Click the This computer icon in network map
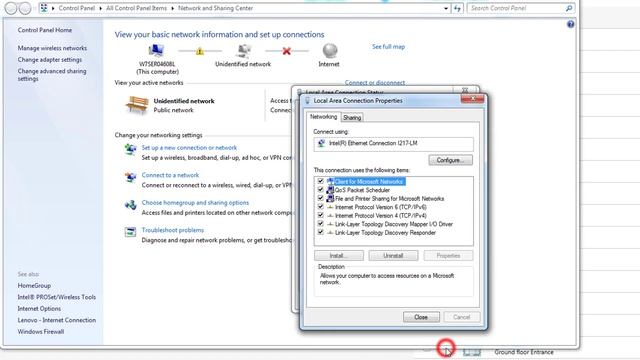640x360 pixels. coord(156,51)
